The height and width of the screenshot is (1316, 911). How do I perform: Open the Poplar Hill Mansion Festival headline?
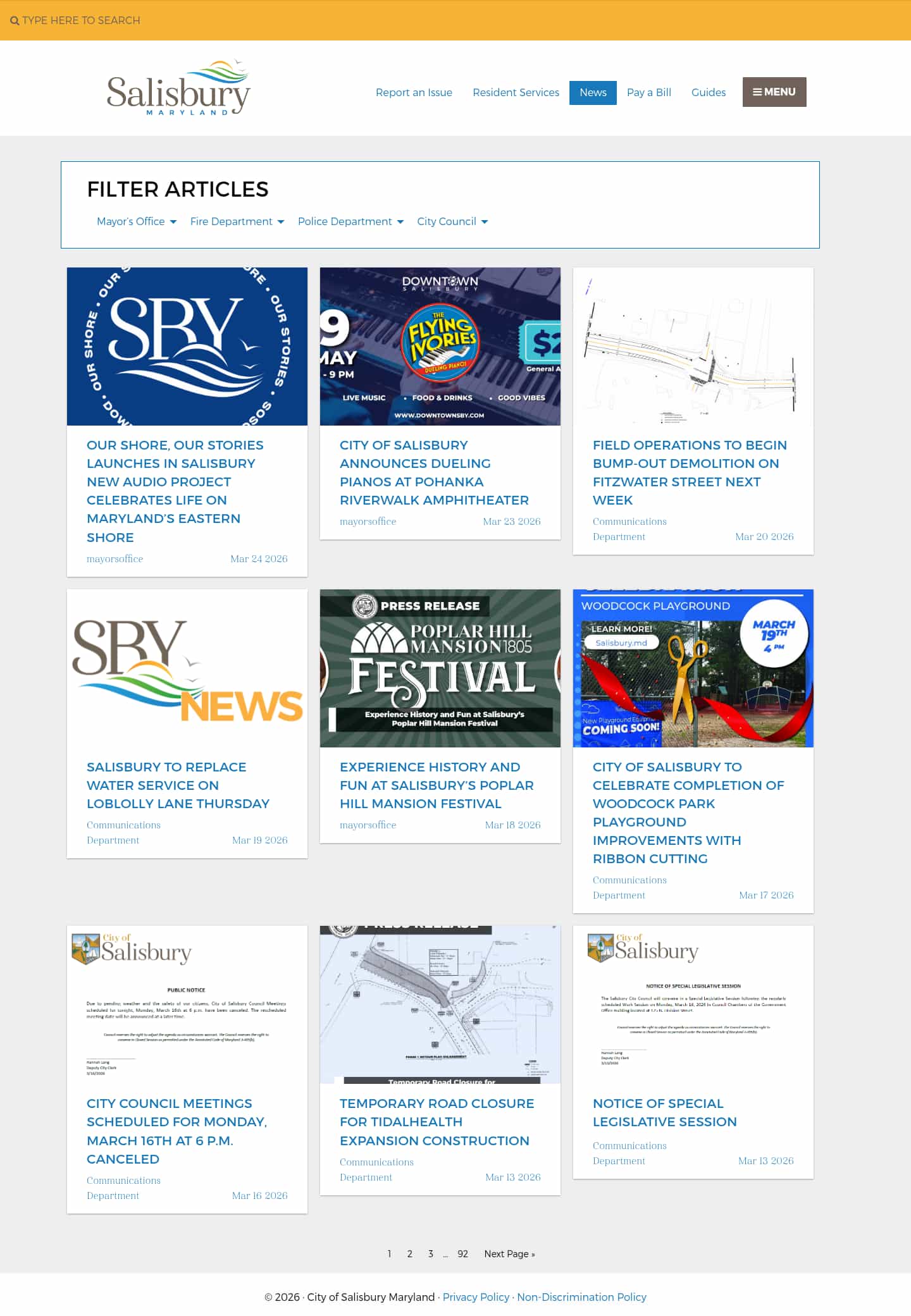pos(437,785)
